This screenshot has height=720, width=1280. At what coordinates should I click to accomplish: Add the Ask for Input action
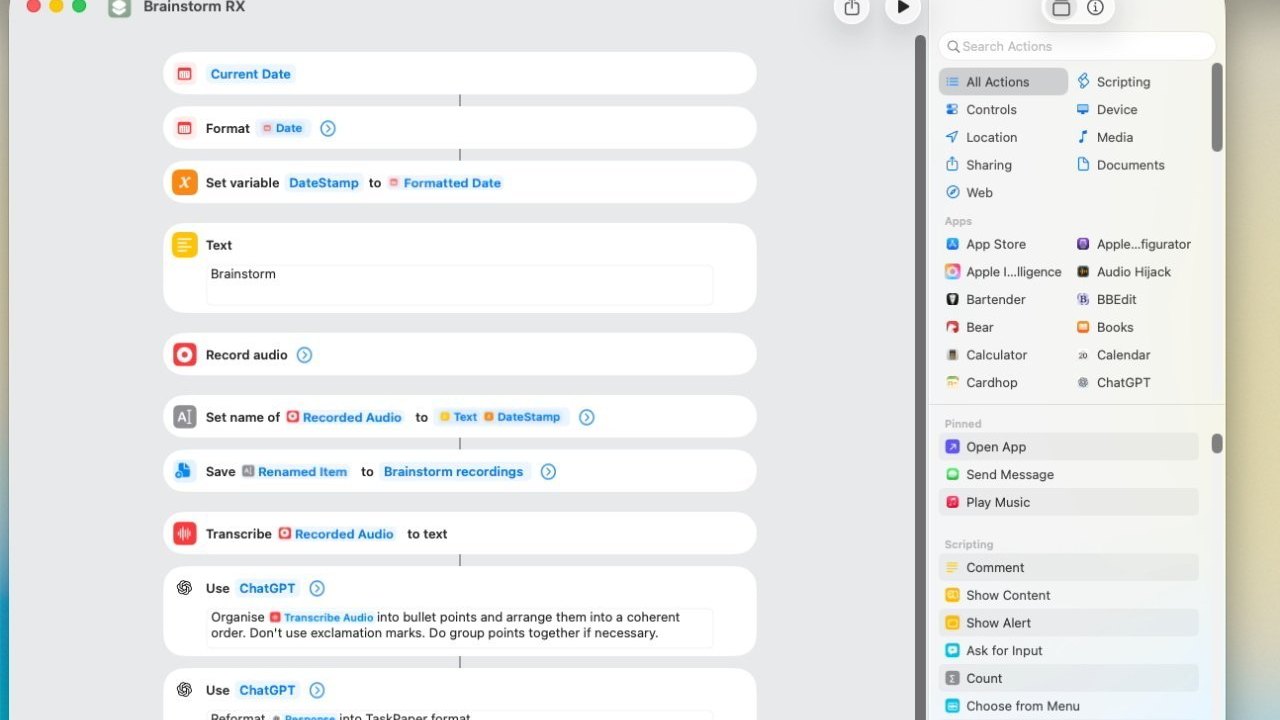(1068, 651)
